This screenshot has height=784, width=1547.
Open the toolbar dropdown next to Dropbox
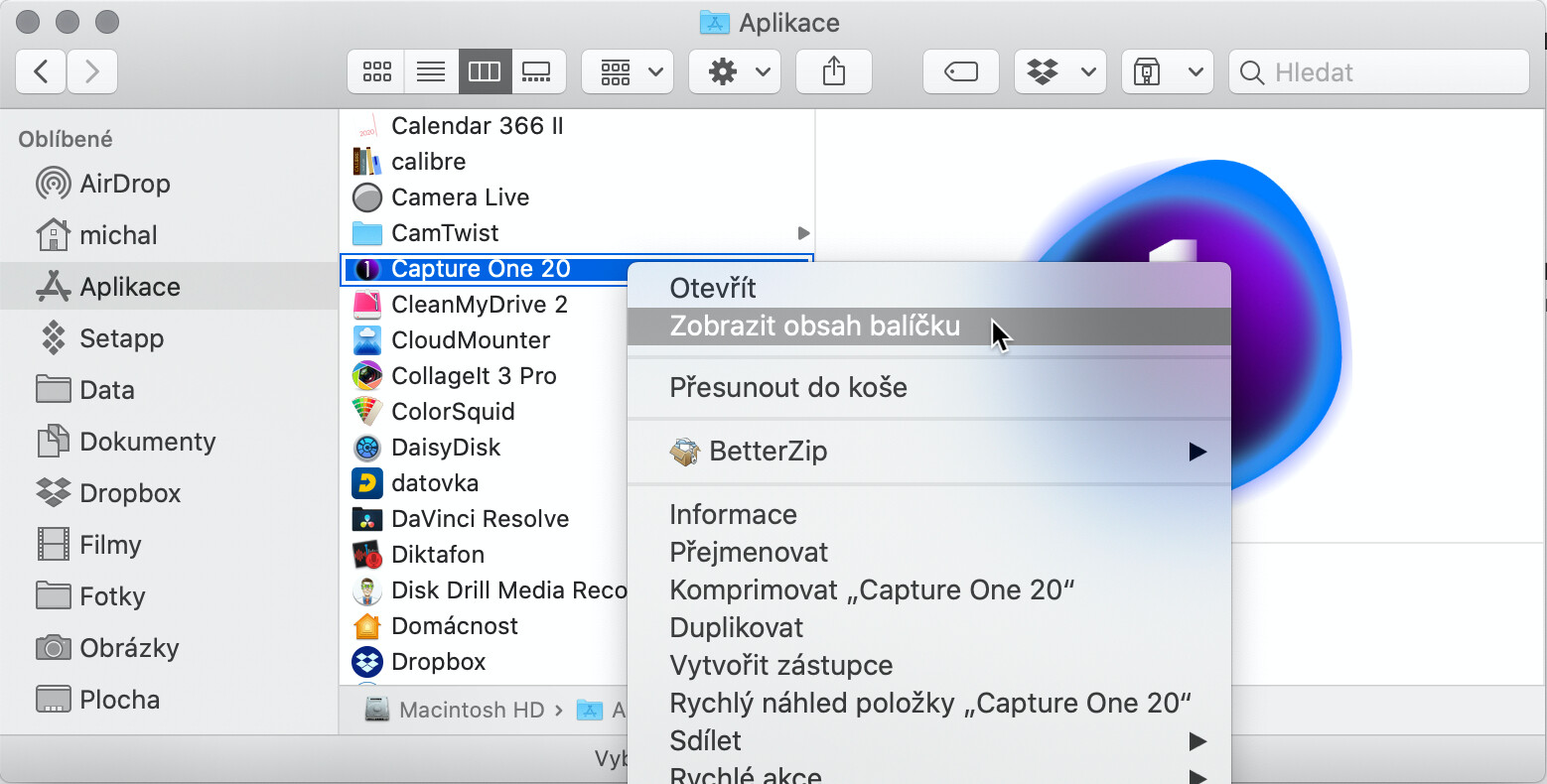[x=1168, y=71]
